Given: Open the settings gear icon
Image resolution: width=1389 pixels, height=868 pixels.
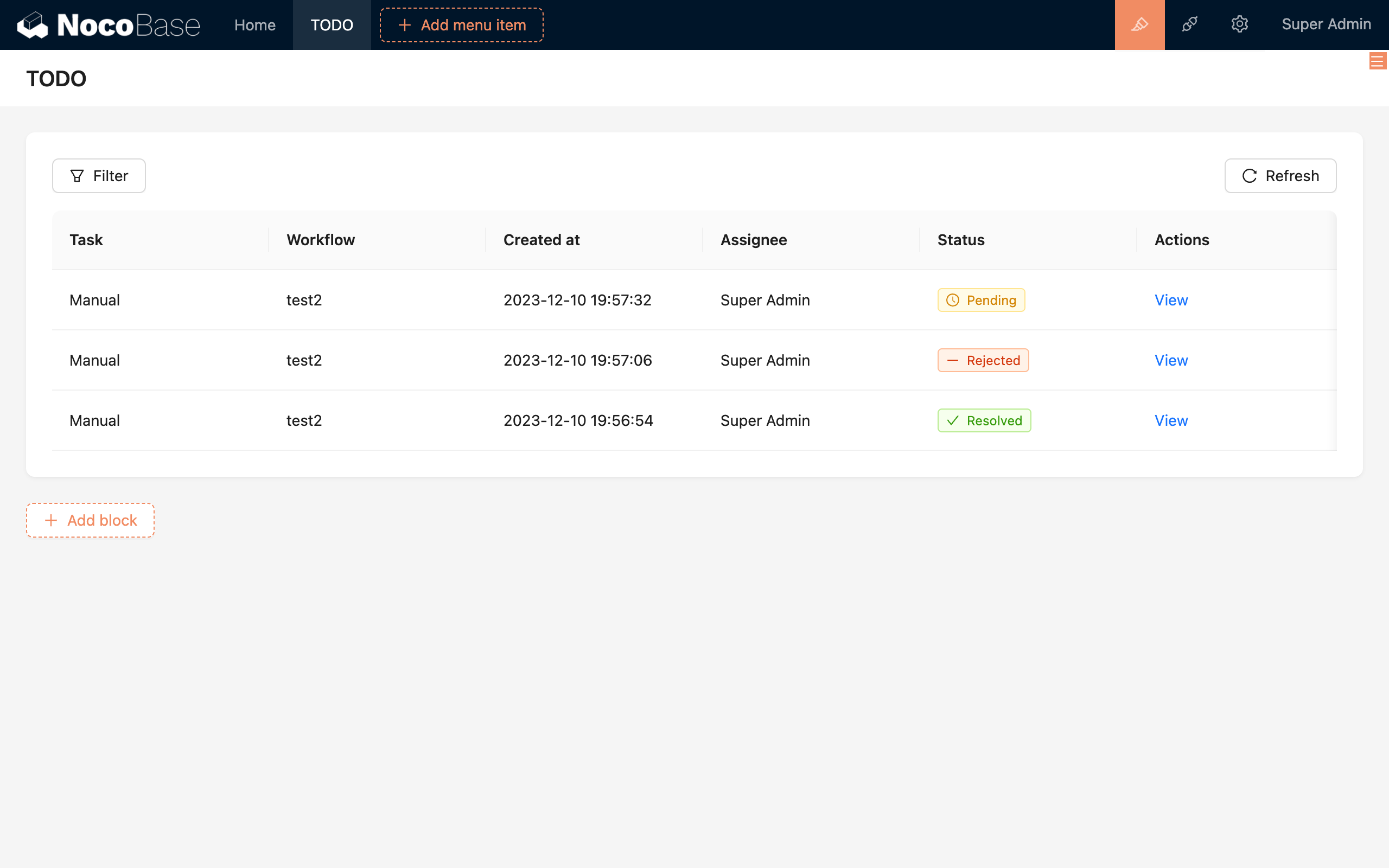Looking at the screenshot, I should [1240, 25].
